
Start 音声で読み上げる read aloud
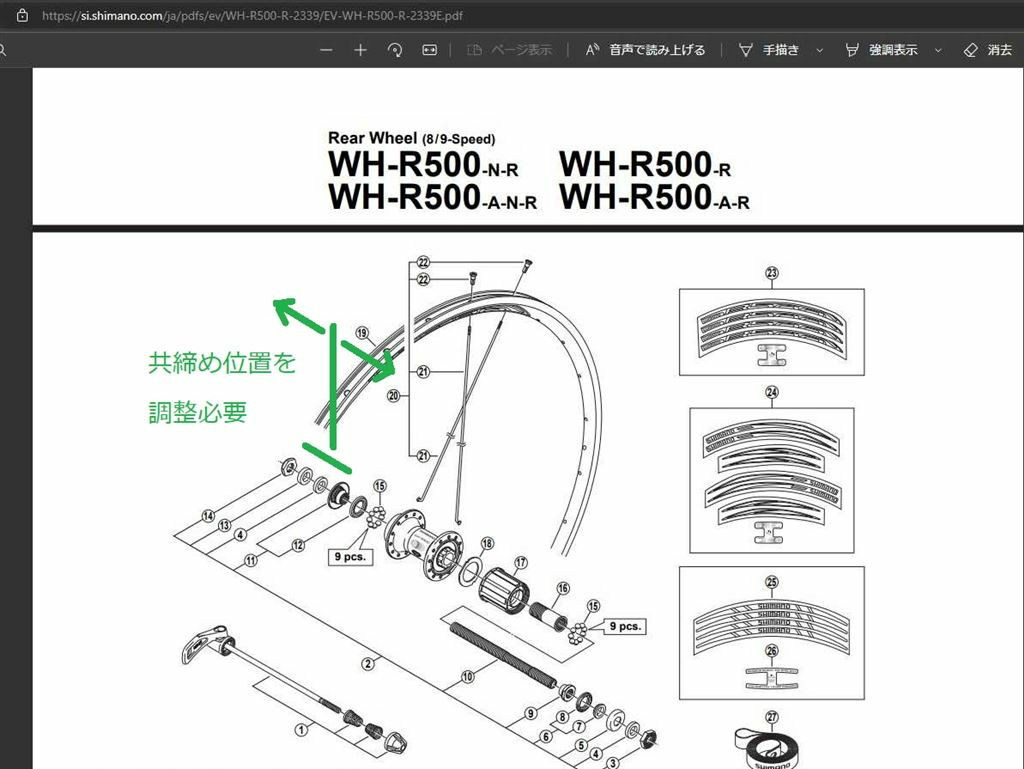tap(645, 50)
